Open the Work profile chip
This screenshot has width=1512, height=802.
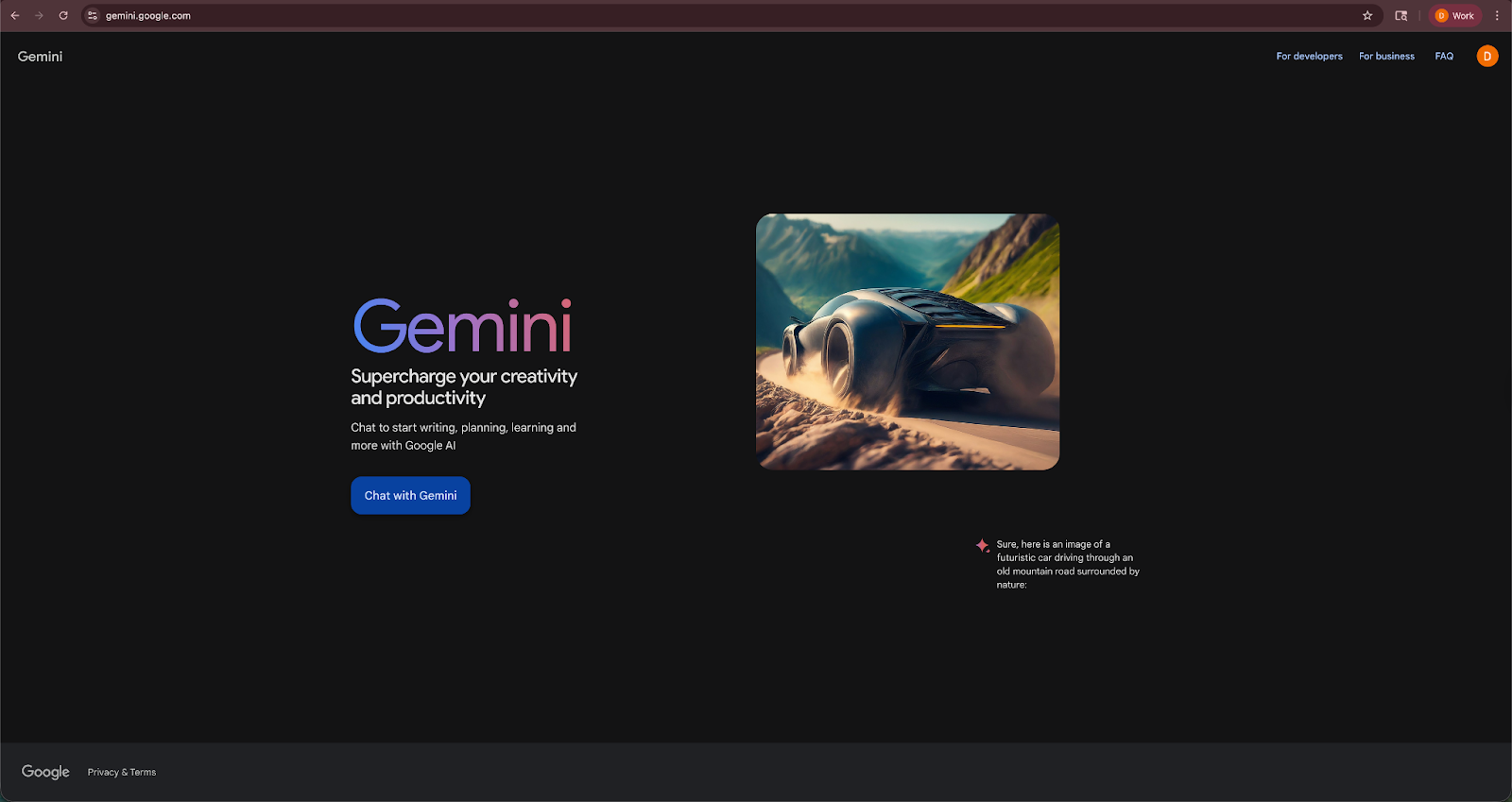coord(1455,15)
